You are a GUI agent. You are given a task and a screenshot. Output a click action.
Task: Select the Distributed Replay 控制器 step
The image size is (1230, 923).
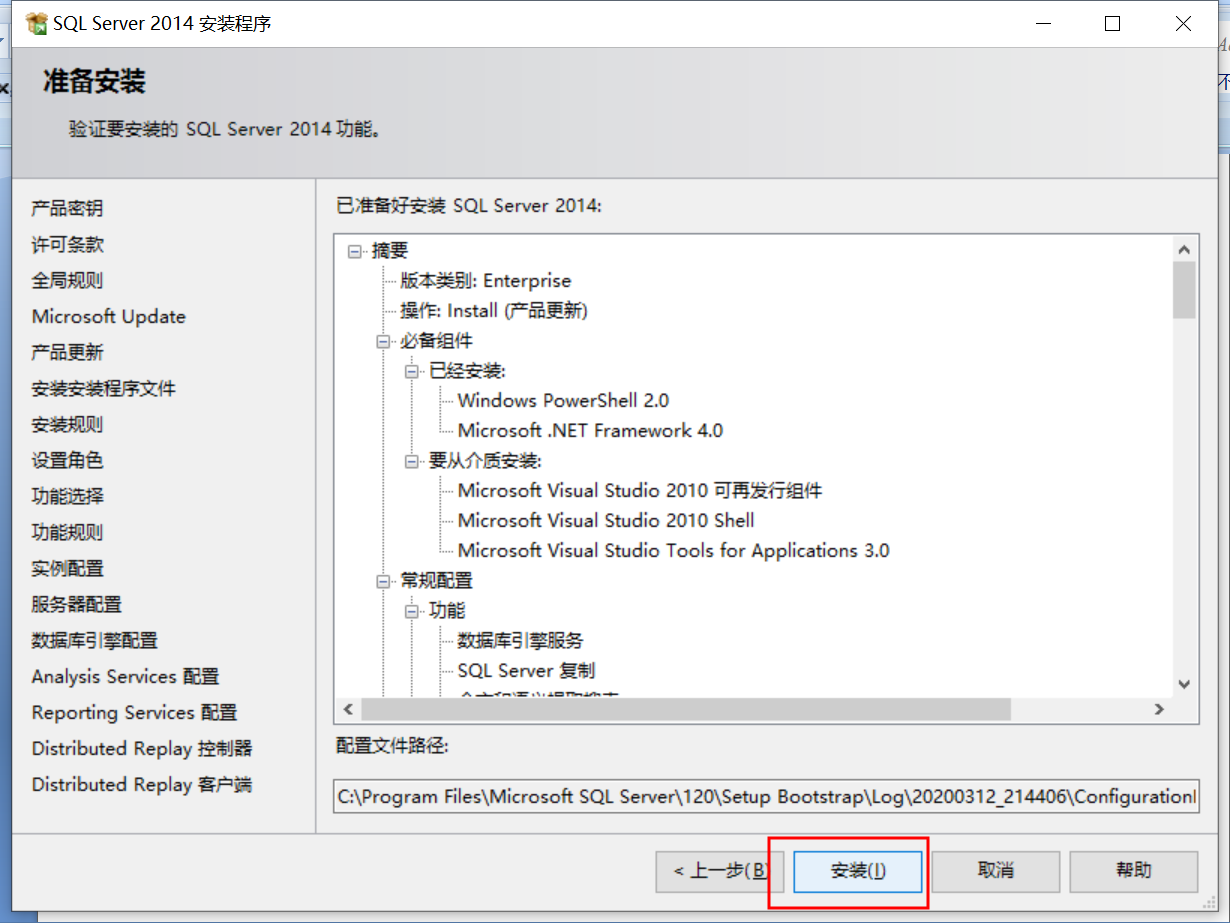[x=142, y=748]
